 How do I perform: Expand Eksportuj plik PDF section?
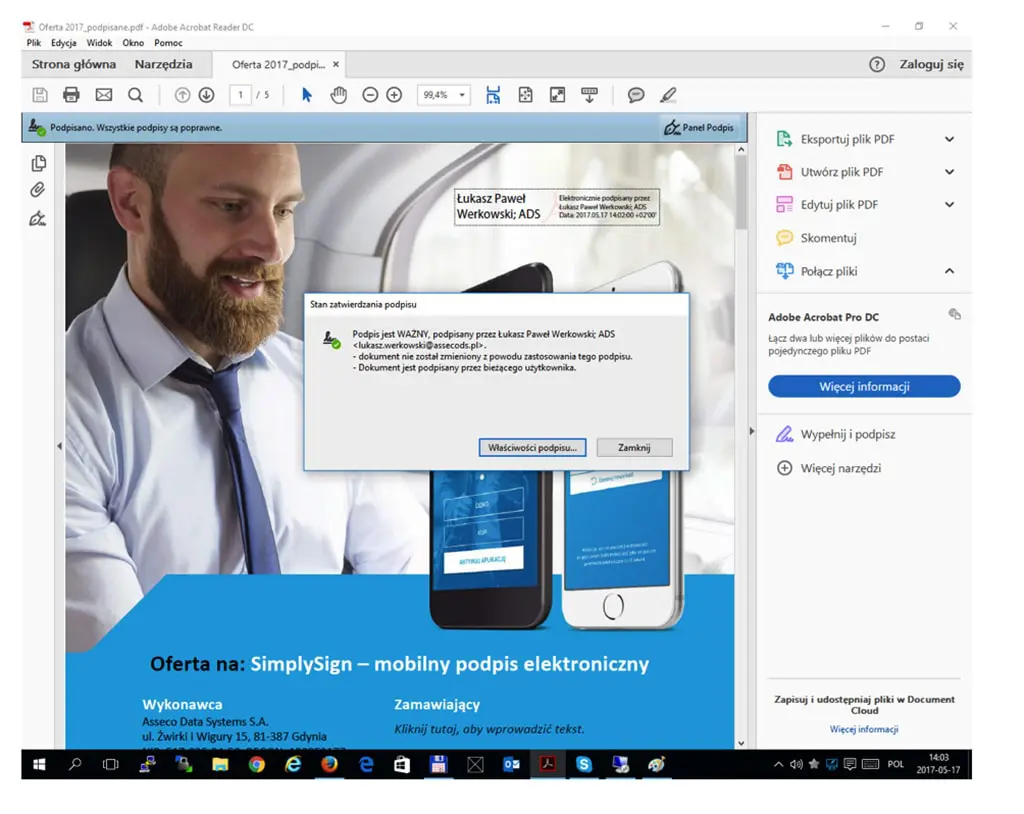[x=950, y=139]
